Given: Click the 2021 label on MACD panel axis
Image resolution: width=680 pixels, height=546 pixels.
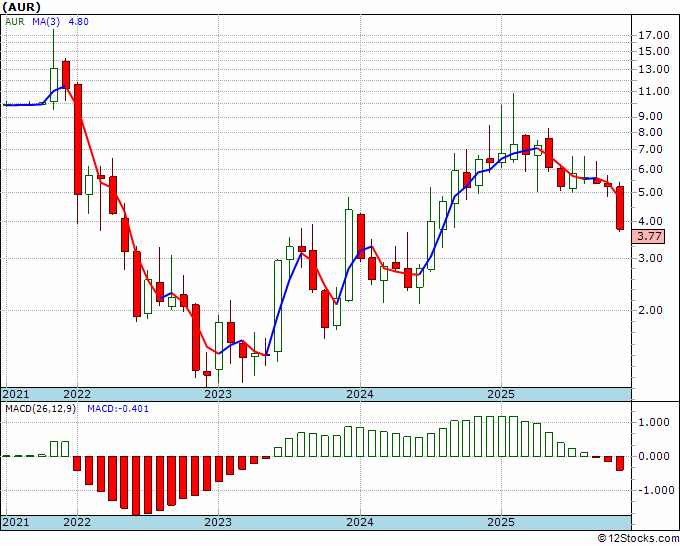Looking at the screenshot, I should pyautogui.click(x=16, y=522).
